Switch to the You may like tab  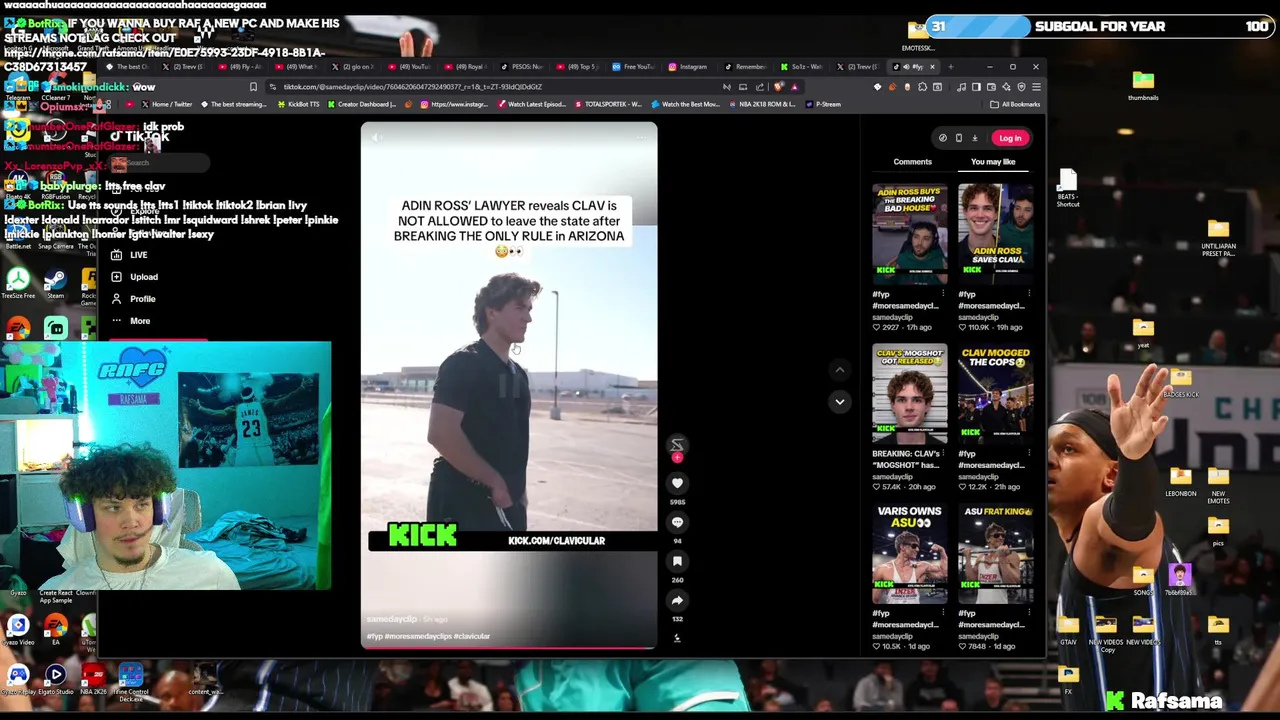(x=993, y=161)
